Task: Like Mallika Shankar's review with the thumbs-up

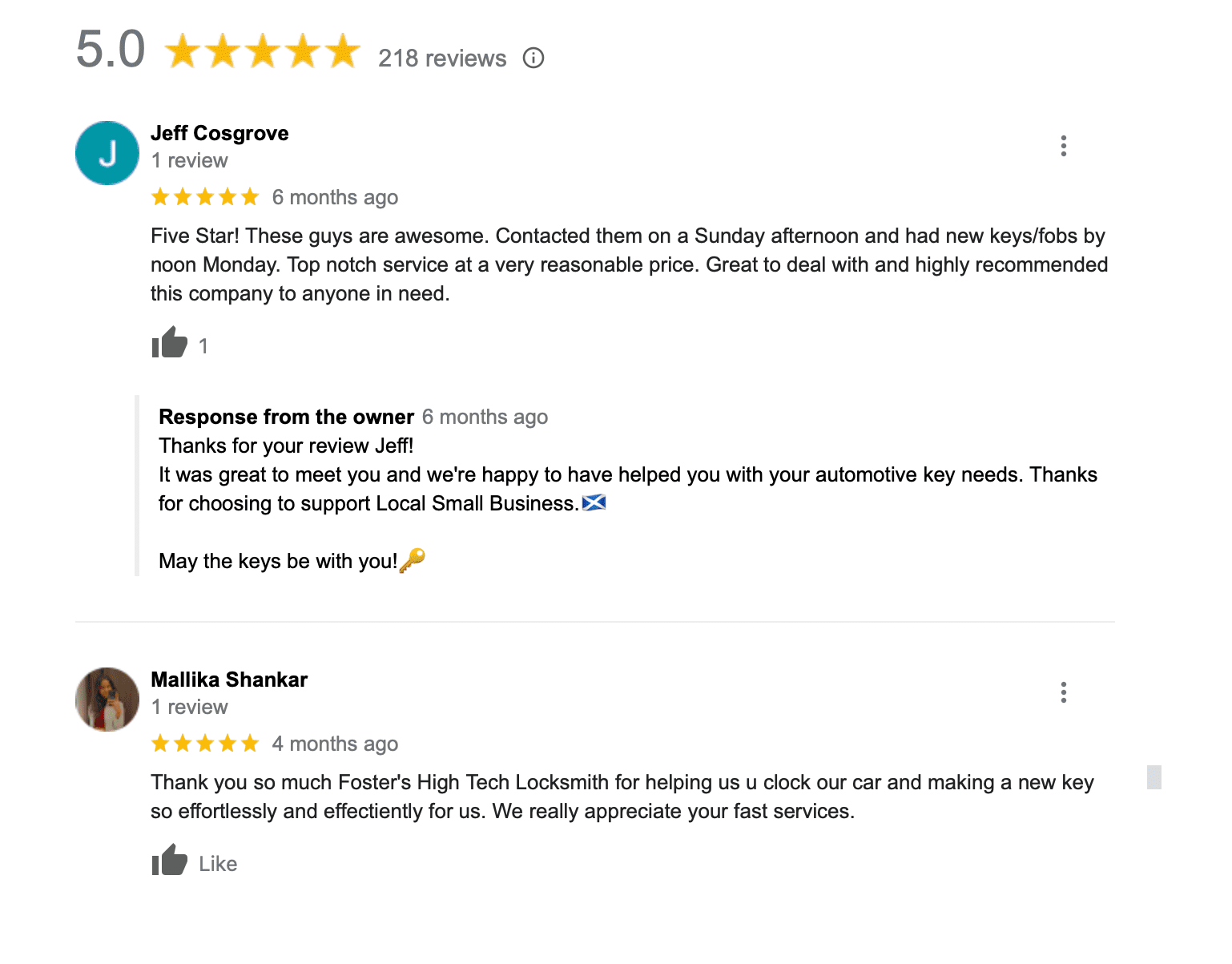Action: click(170, 861)
